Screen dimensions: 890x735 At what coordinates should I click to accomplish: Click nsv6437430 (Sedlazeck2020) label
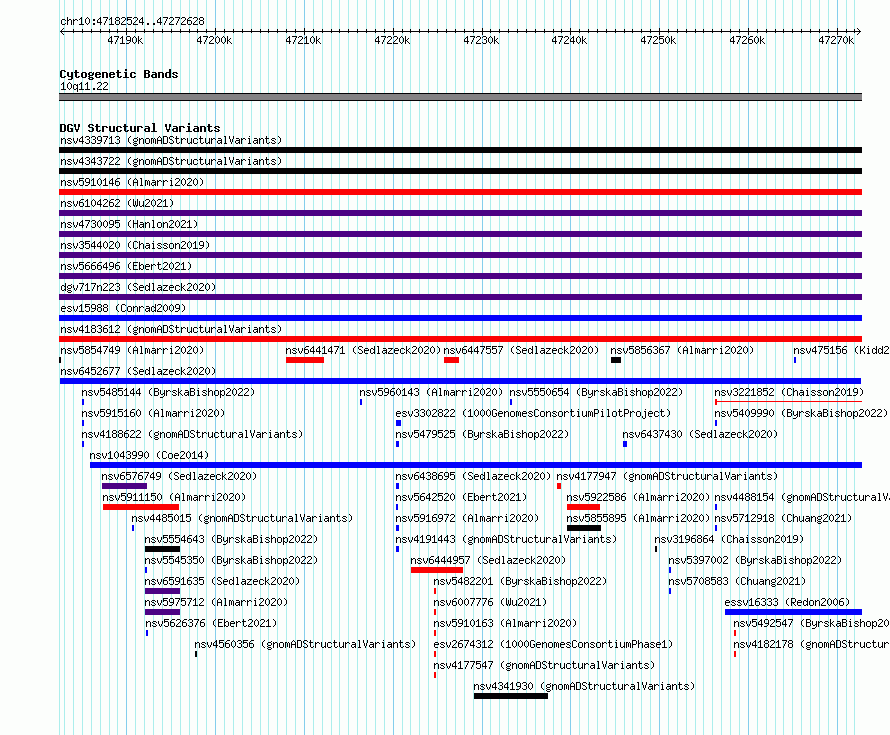700,434
